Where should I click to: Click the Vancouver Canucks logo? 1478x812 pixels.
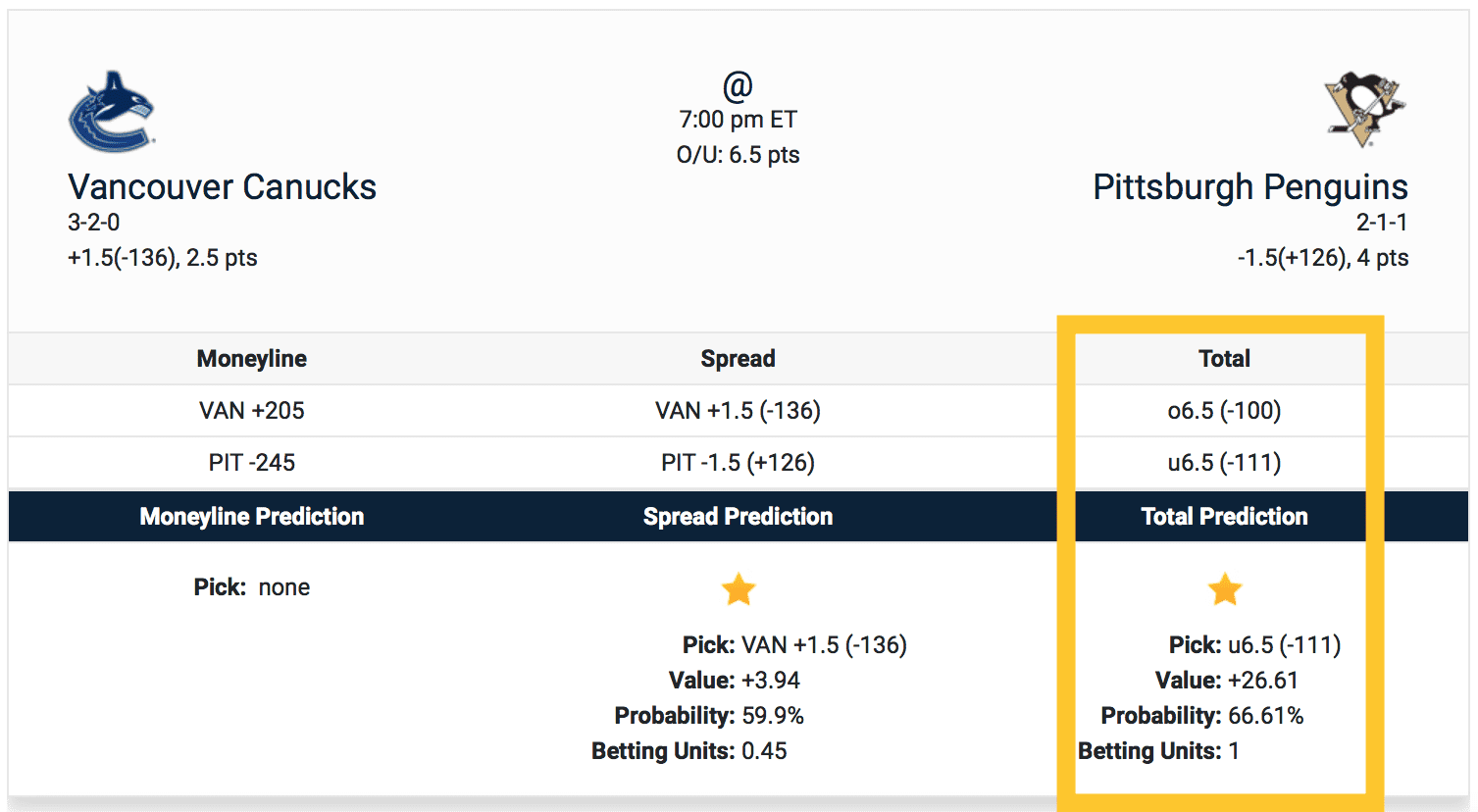[111, 112]
